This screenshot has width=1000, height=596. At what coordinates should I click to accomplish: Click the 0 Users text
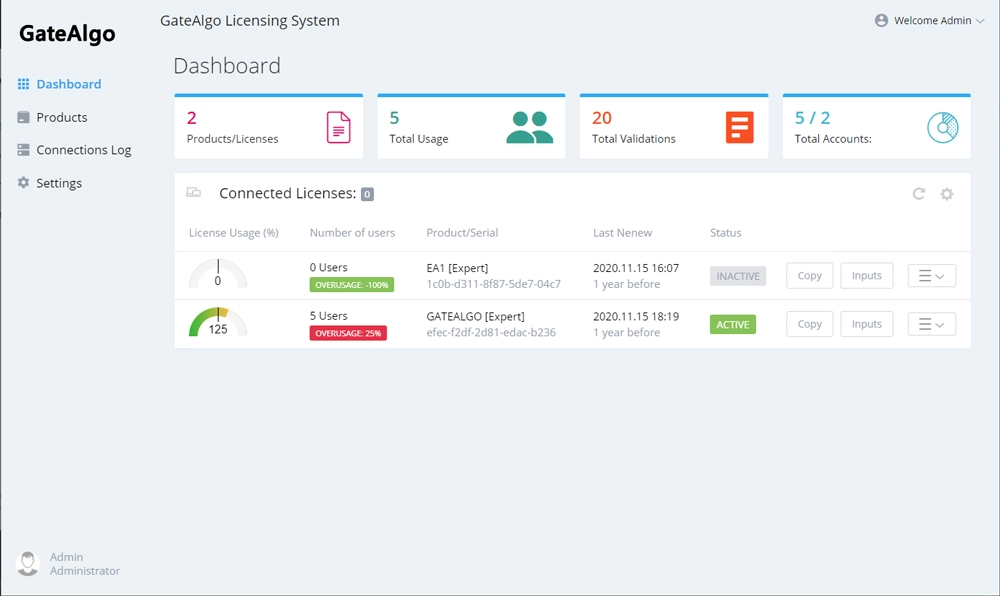click(x=328, y=267)
